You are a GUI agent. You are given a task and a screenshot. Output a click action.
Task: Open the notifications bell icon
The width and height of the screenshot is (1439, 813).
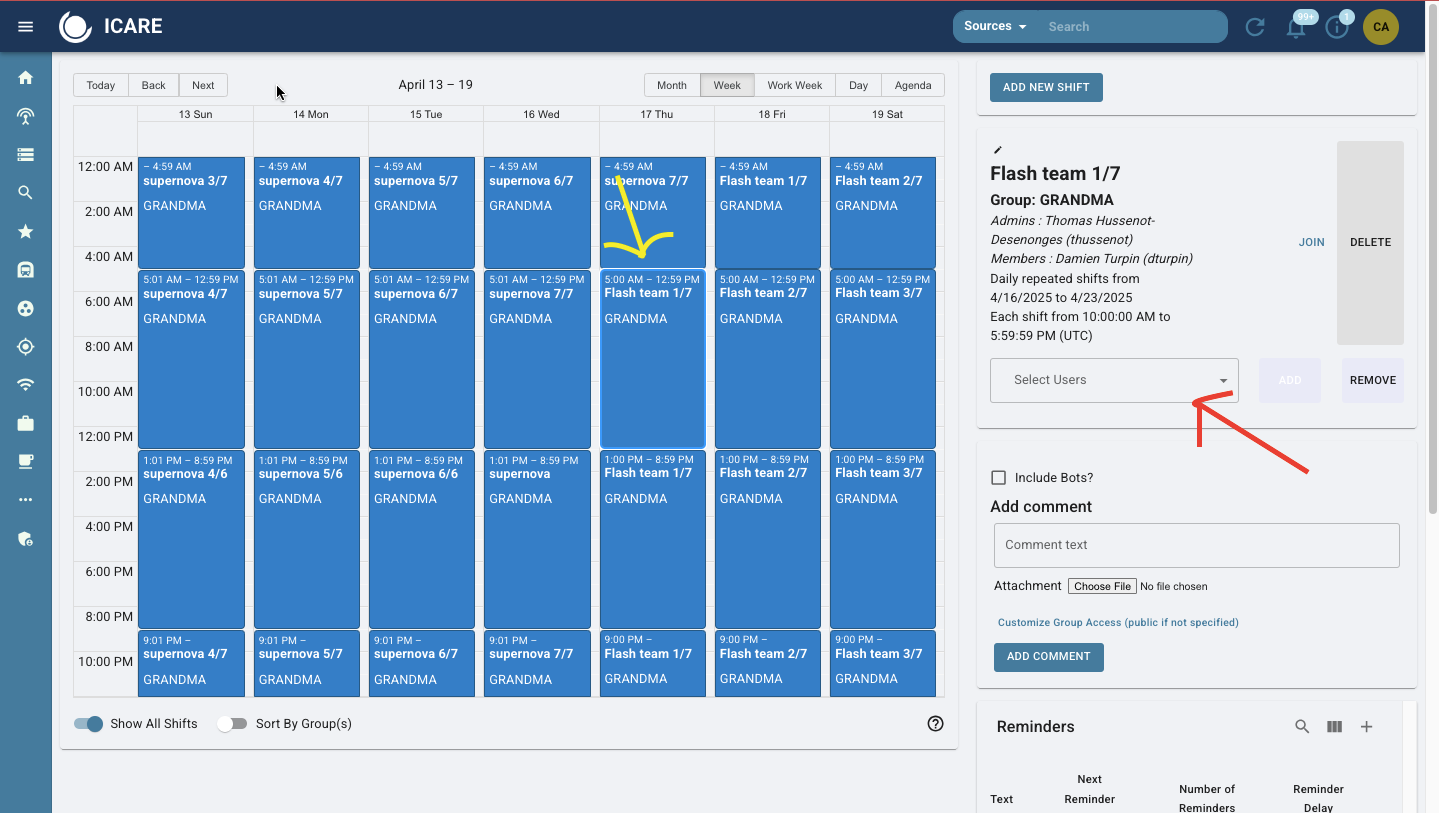click(1296, 28)
